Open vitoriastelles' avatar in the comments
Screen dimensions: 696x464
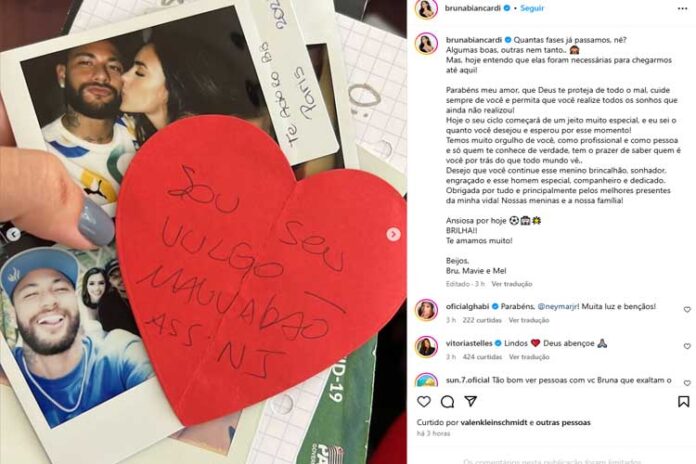click(x=426, y=346)
